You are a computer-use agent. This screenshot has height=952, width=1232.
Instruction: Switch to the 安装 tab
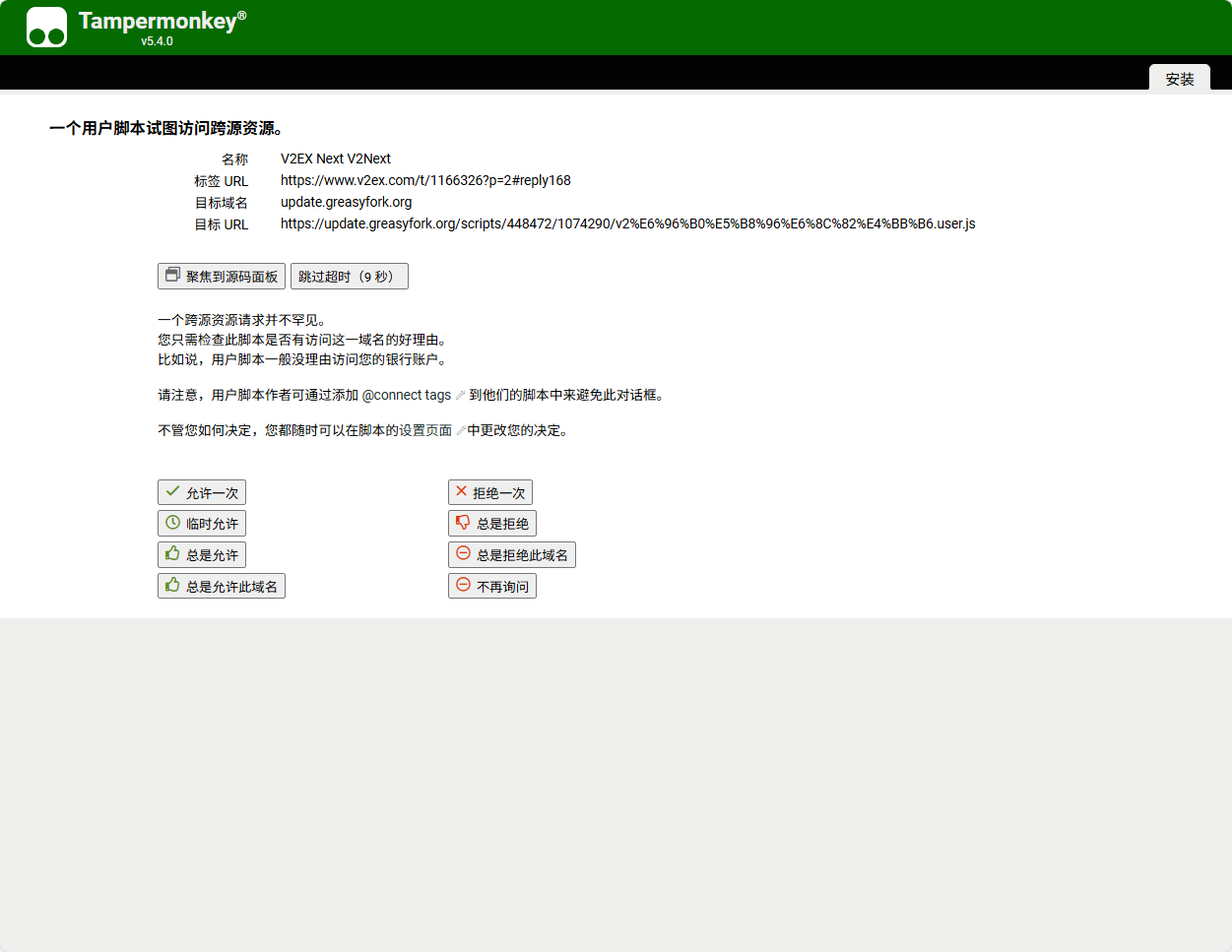(1179, 79)
